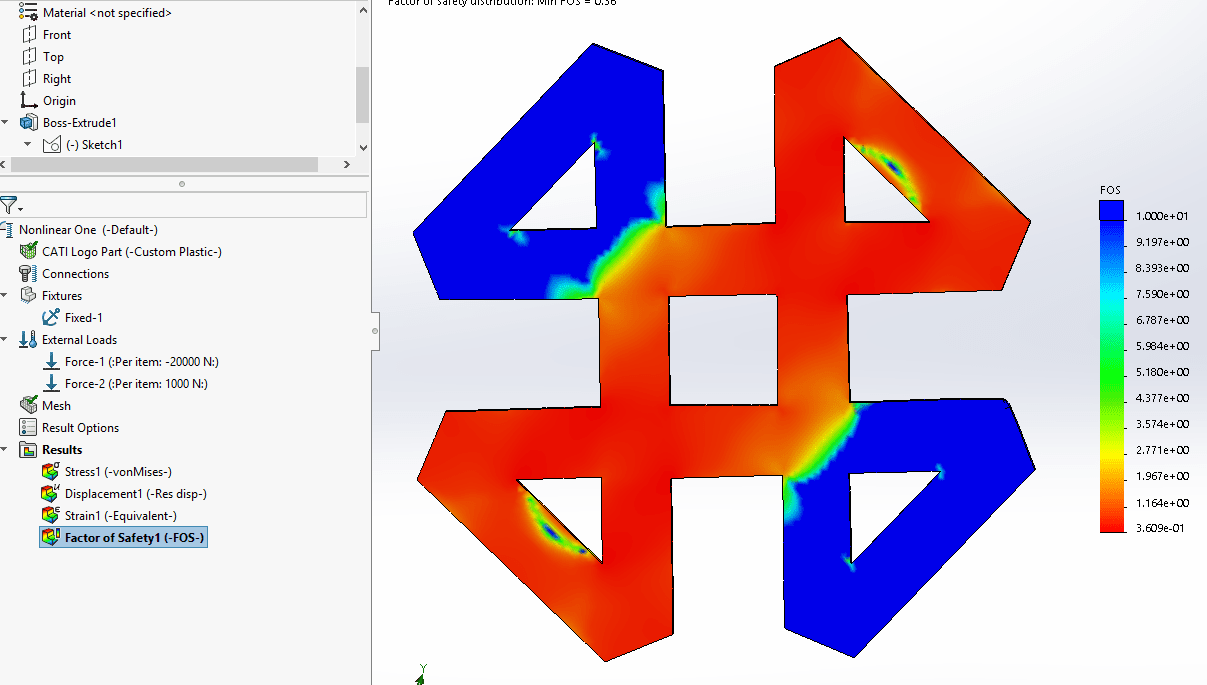
Task: Click the feature tree vertical scrollbar thumb
Action: point(363,95)
